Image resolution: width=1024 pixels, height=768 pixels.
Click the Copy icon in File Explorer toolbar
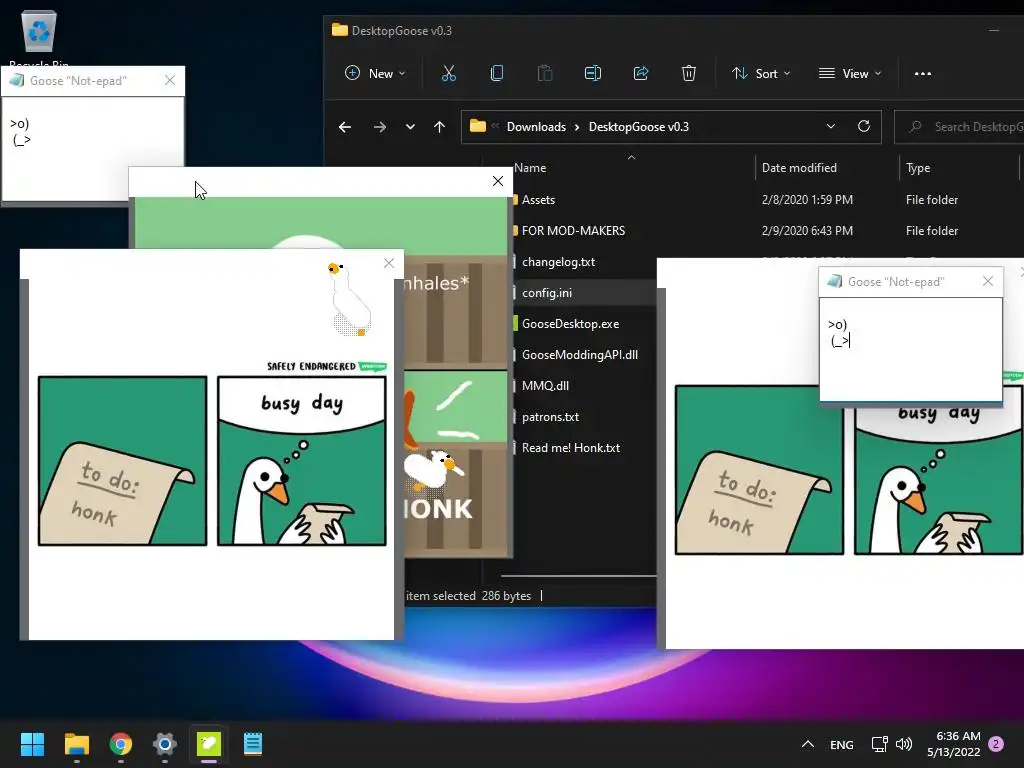[x=497, y=73]
